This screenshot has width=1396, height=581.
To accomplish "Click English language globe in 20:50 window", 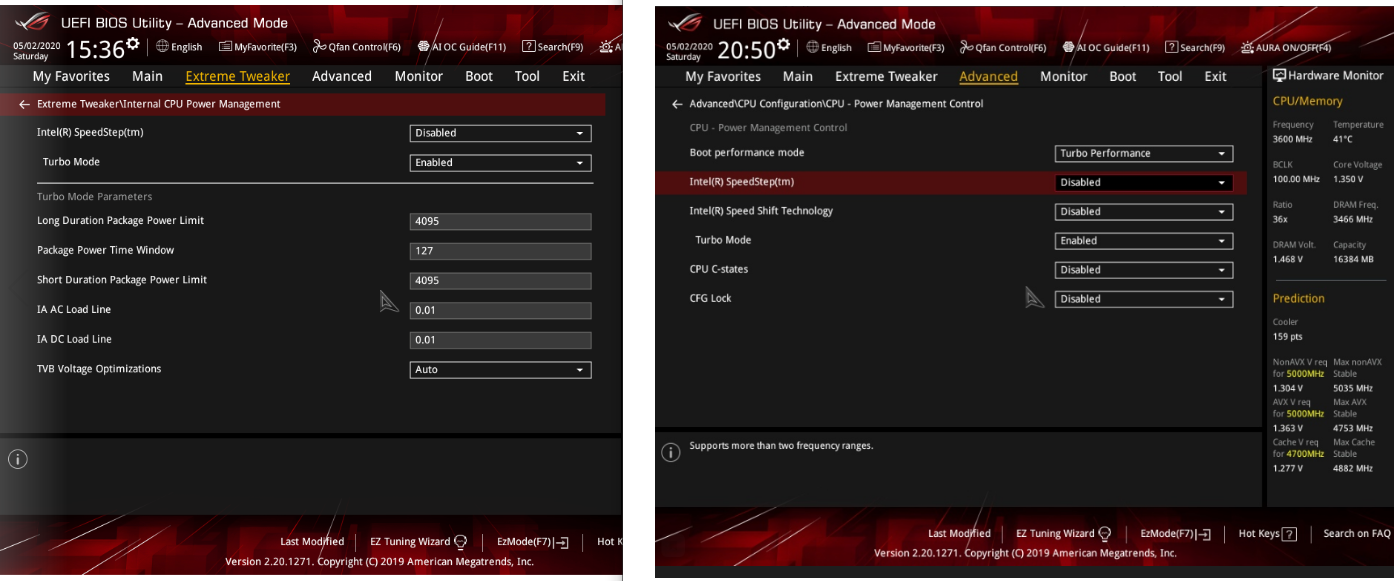I will pos(829,47).
